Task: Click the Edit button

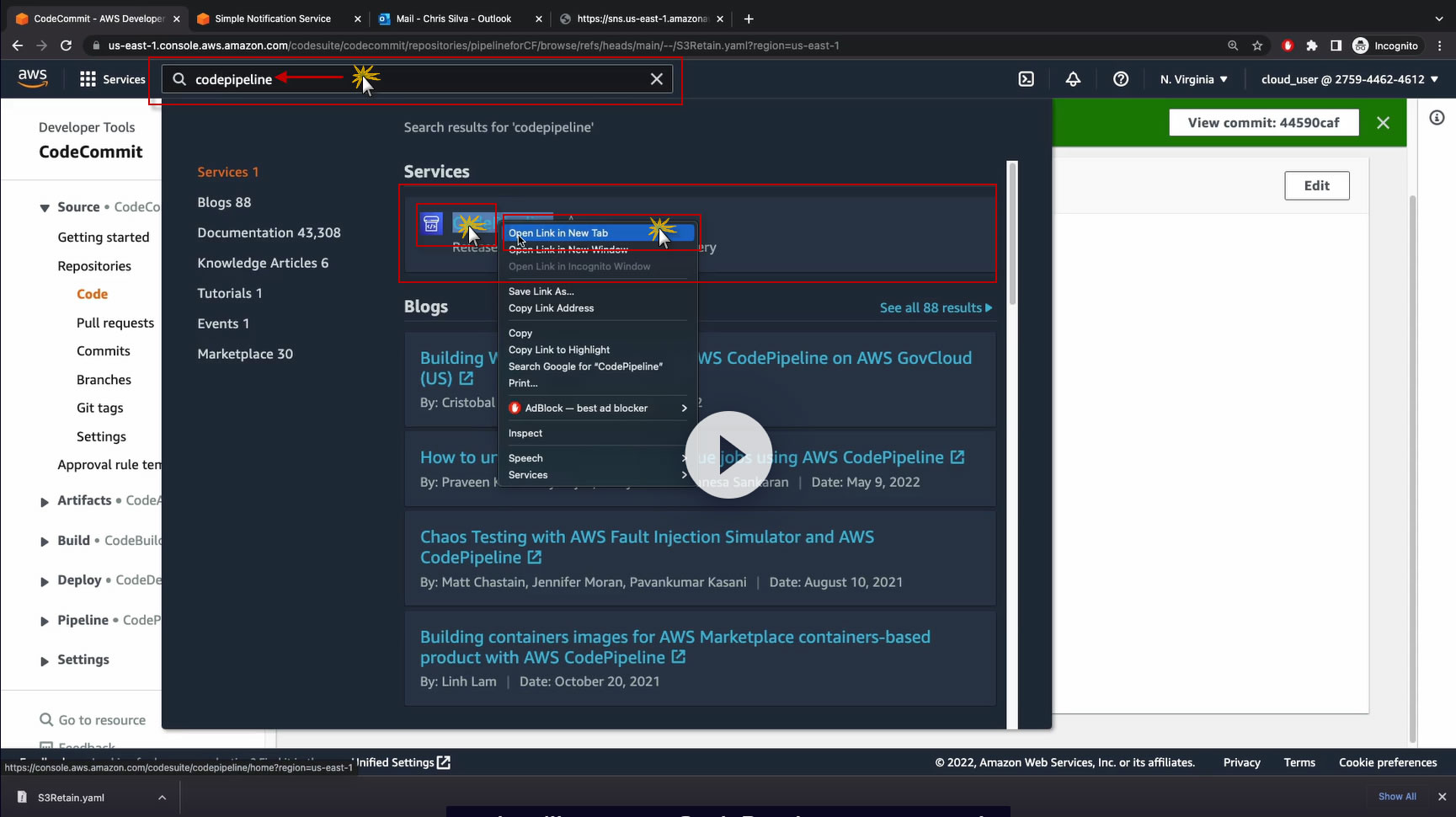Action: (x=1316, y=186)
